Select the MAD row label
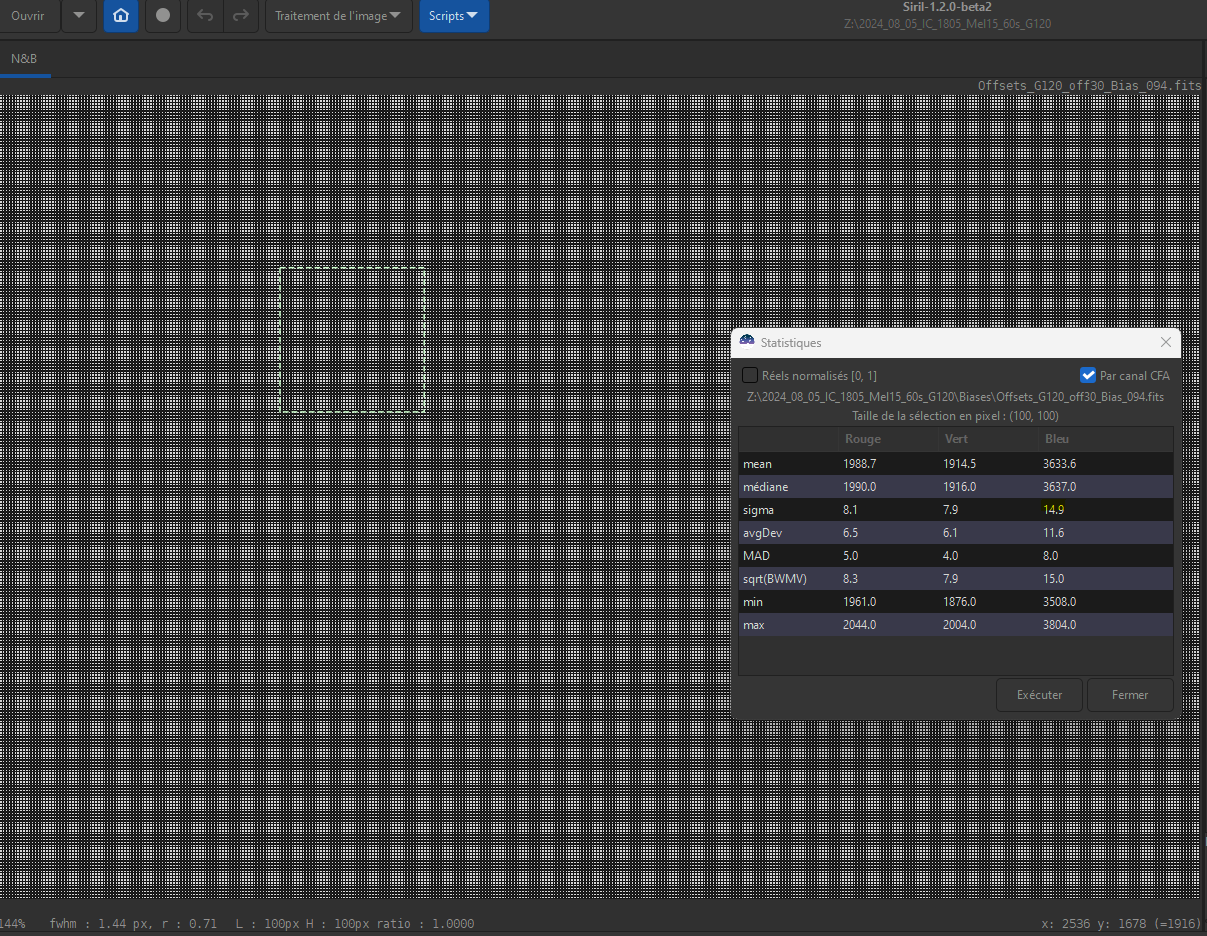 756,556
